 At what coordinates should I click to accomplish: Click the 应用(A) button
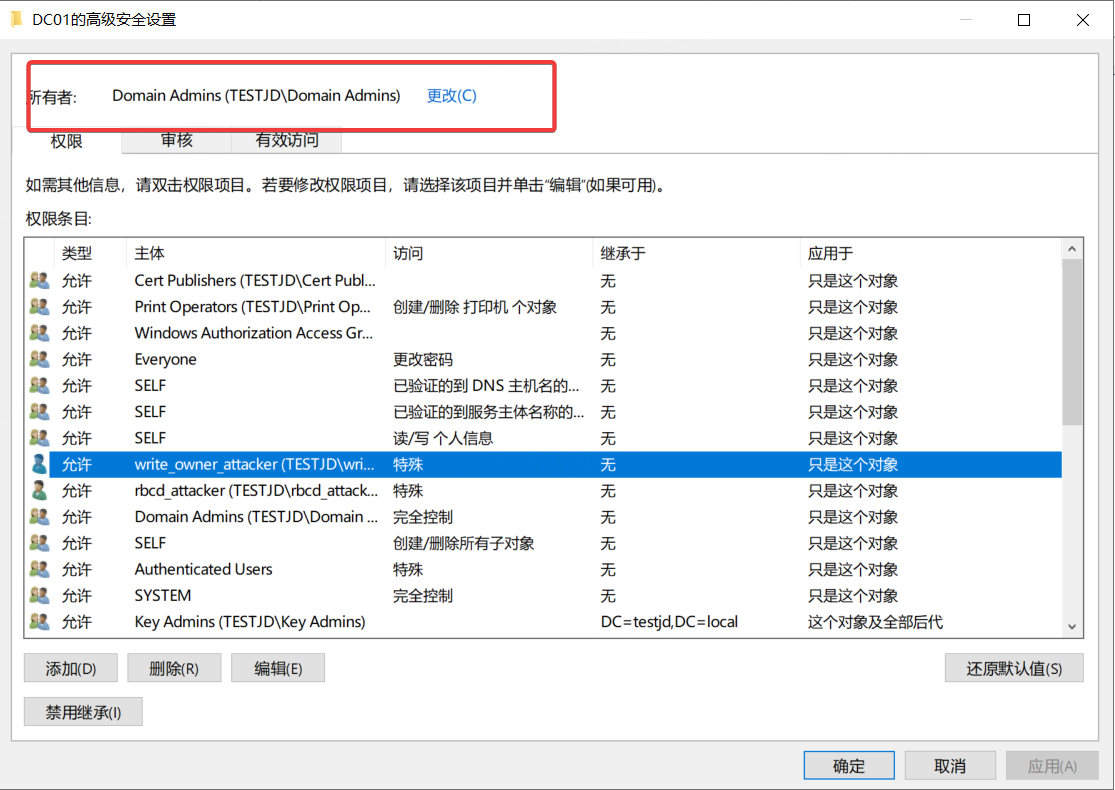coord(1052,766)
